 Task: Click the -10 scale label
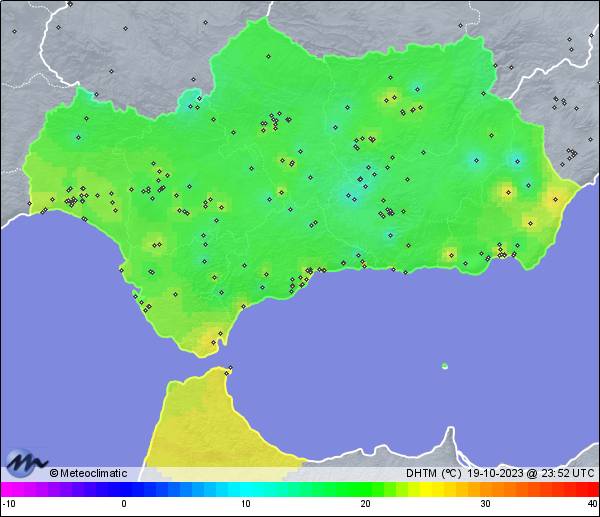click(9, 504)
